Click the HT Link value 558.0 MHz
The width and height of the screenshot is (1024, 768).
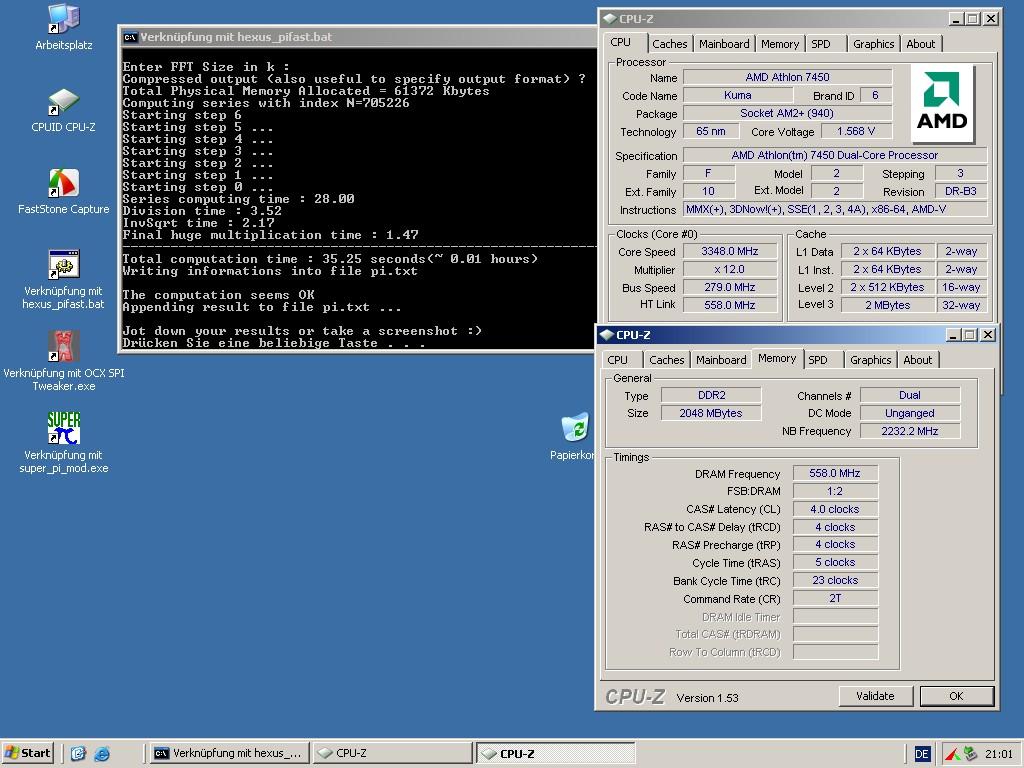(730, 305)
